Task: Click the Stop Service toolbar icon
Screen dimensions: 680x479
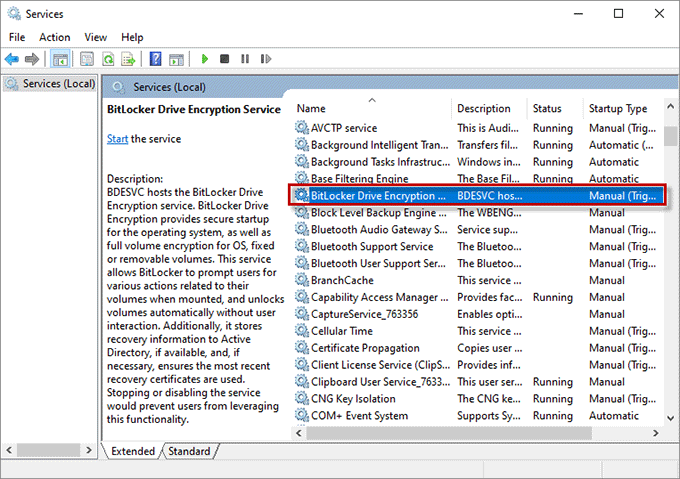Action: pyautogui.click(x=224, y=59)
